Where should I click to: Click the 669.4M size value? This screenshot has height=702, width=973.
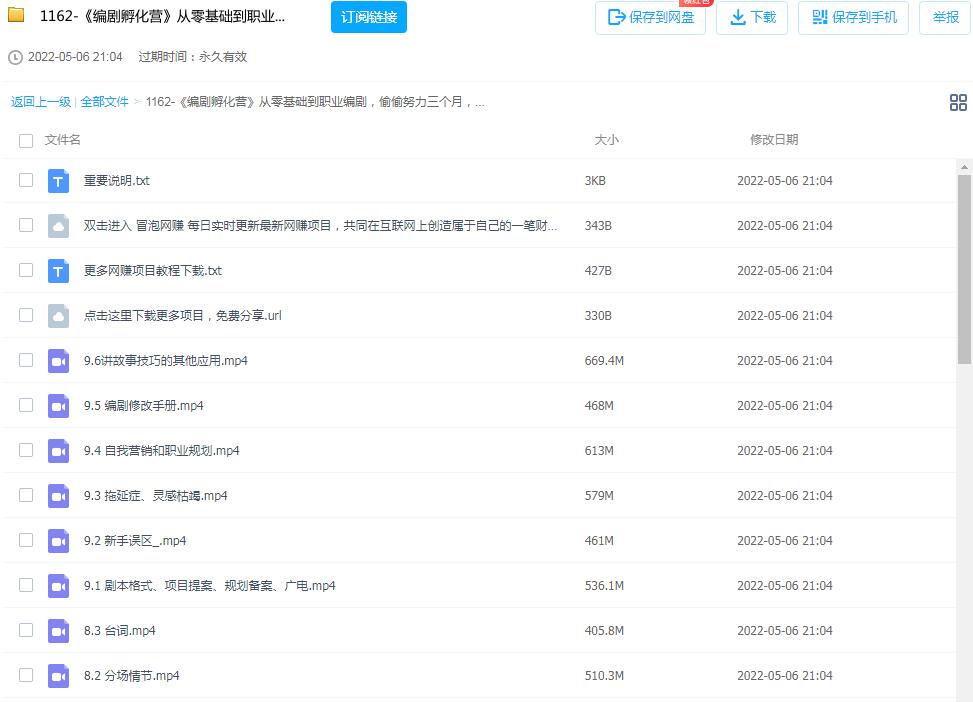tap(604, 361)
